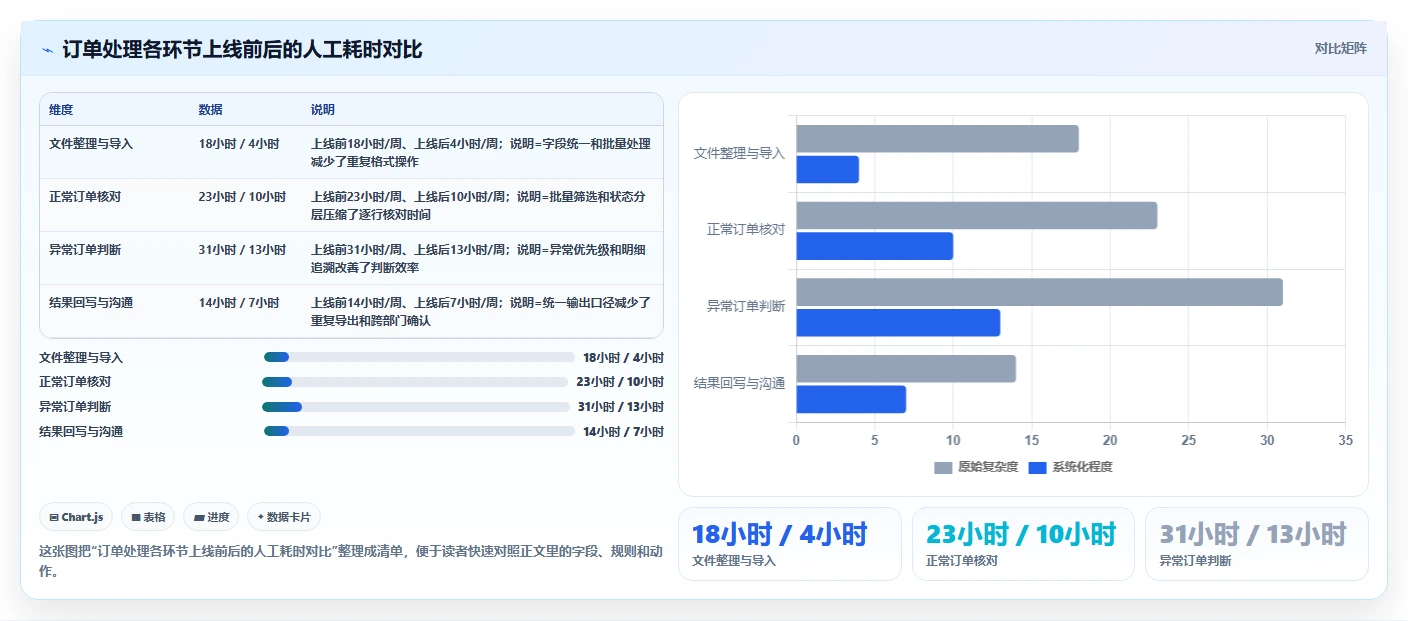Click progress bar for 正常订单核对
1408x621 pixels.
point(415,382)
